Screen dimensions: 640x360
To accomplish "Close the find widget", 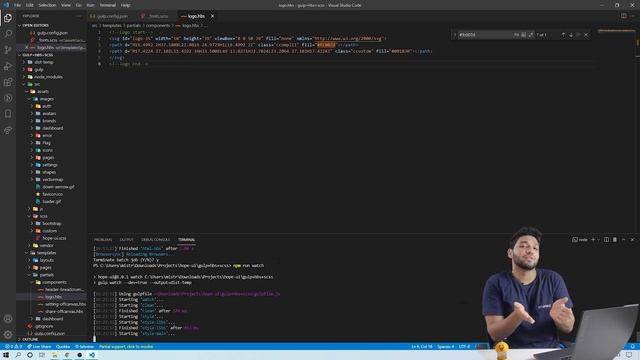I will [587, 35].
